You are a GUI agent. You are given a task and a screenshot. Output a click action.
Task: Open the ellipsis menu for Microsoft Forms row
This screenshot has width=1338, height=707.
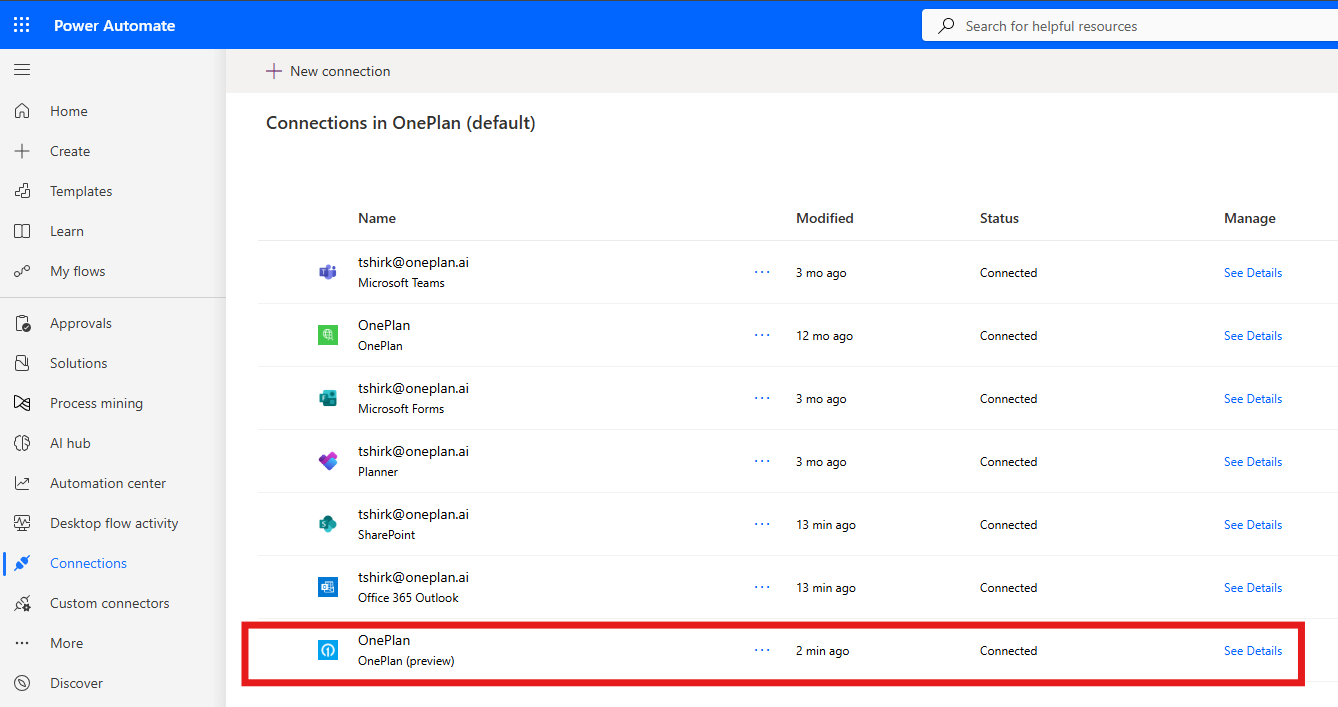(x=762, y=398)
